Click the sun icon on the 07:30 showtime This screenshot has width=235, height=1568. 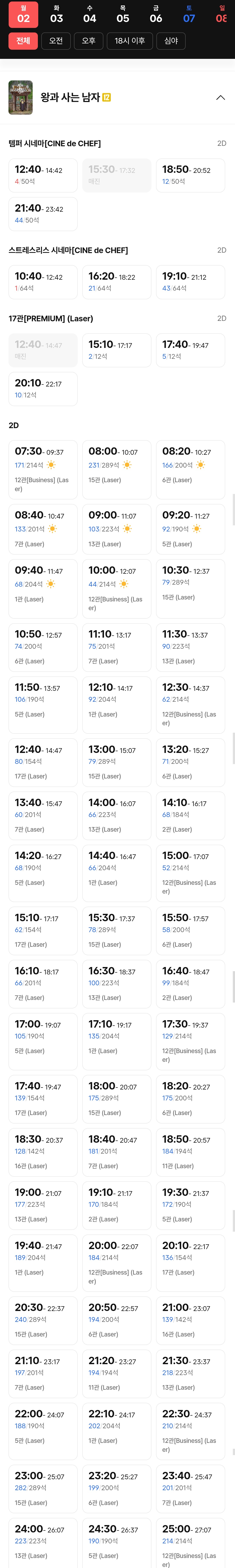click(x=51, y=465)
